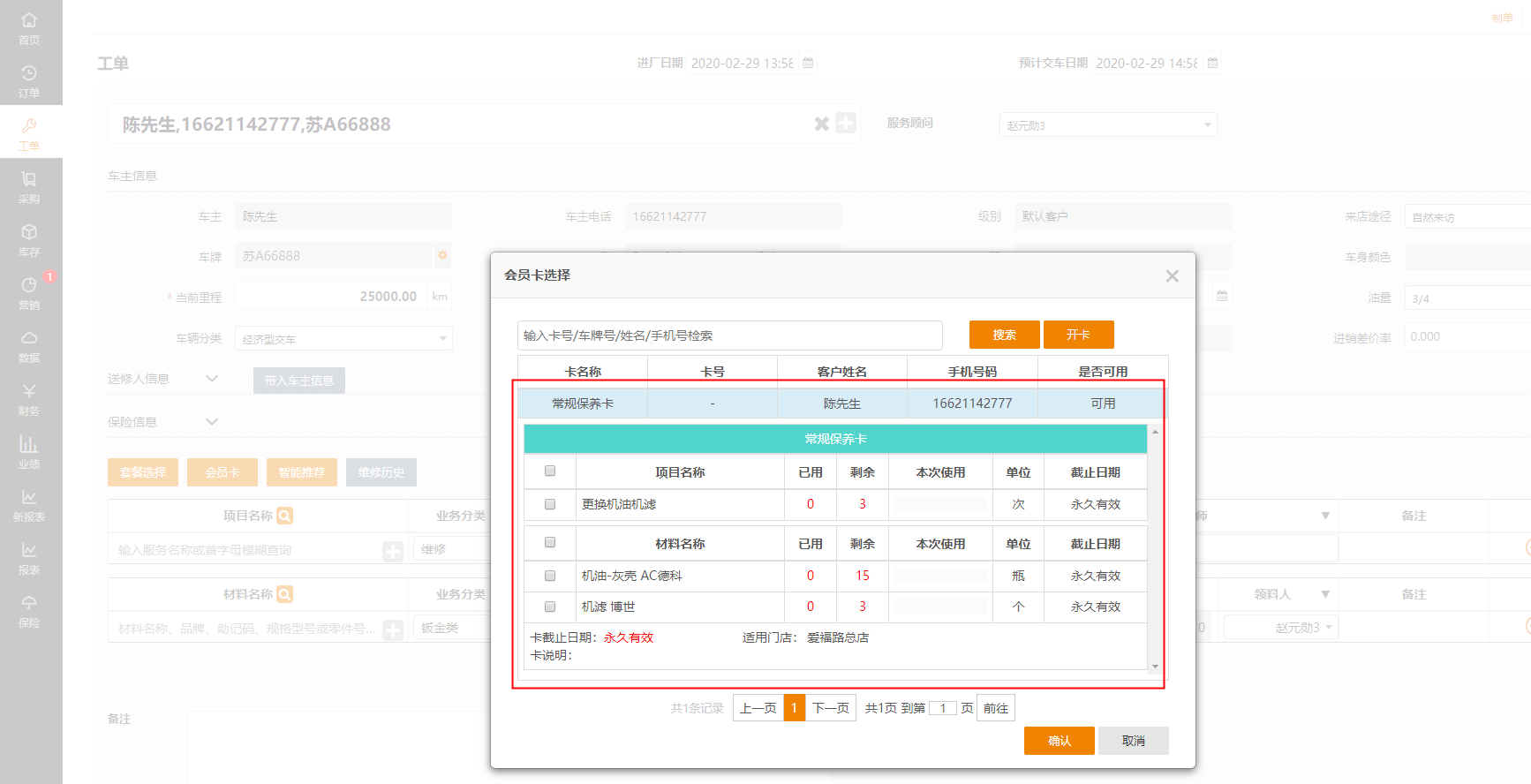Click the page number input box
The width and height of the screenshot is (1531, 784).
click(x=943, y=708)
